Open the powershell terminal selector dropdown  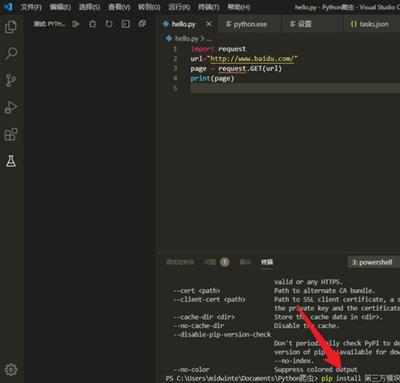click(373, 262)
